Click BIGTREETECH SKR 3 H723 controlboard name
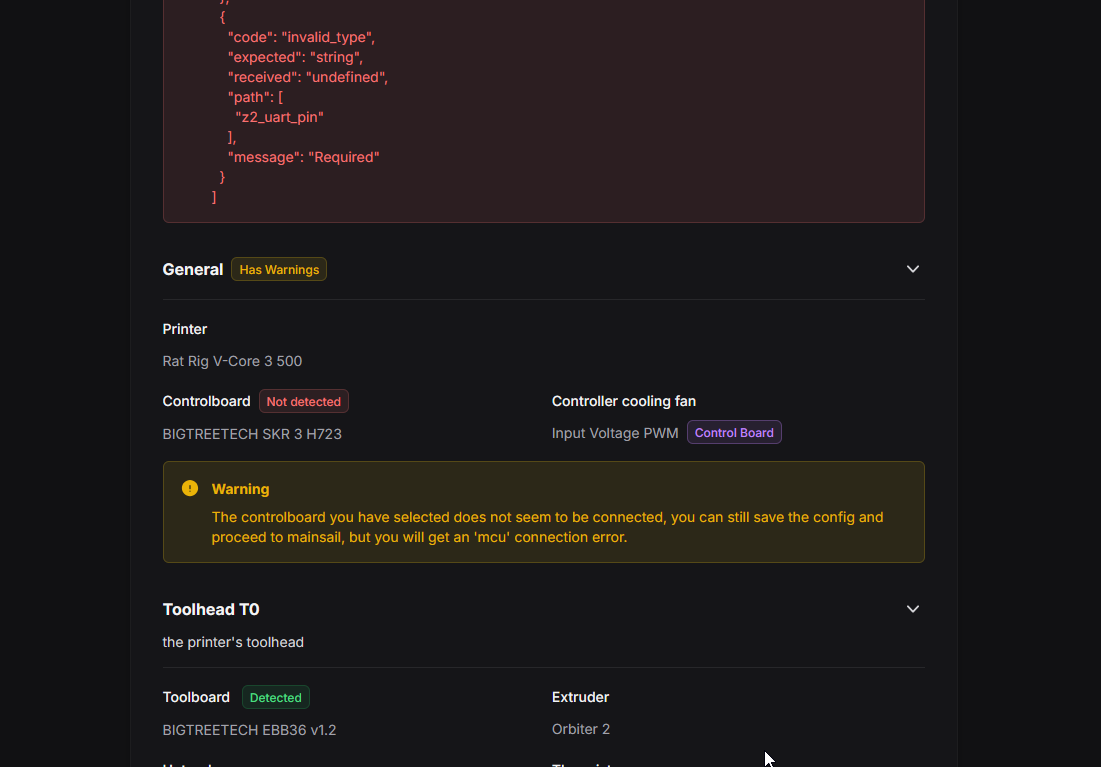The height and width of the screenshot is (767, 1101). (x=252, y=434)
